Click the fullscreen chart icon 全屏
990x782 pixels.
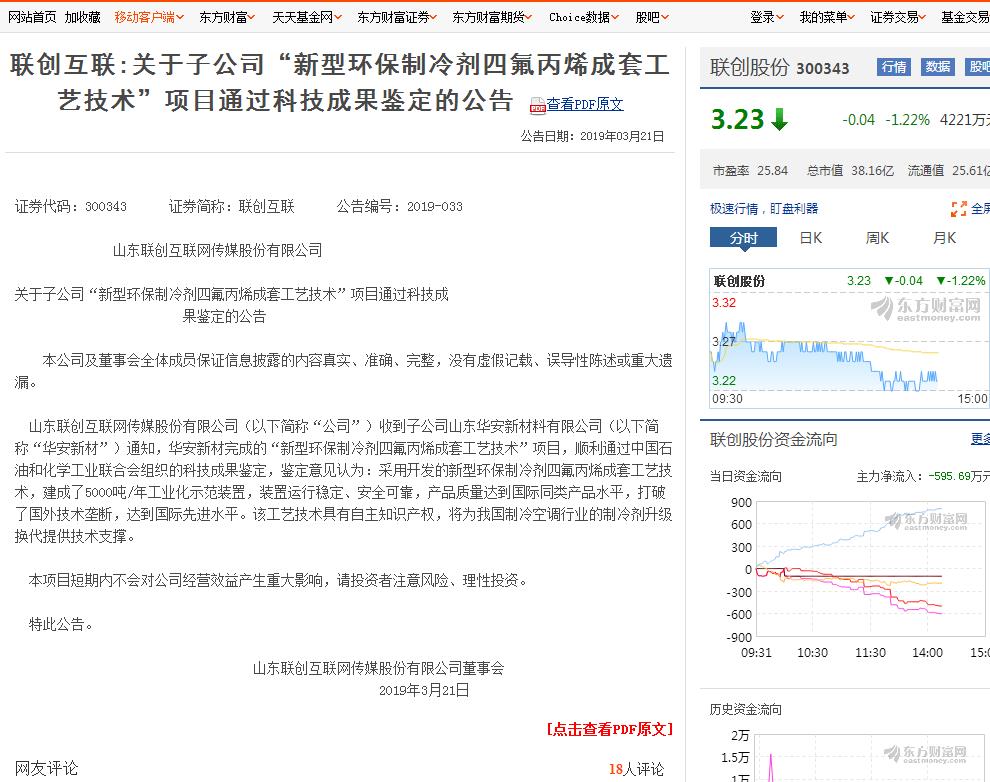tap(970, 208)
